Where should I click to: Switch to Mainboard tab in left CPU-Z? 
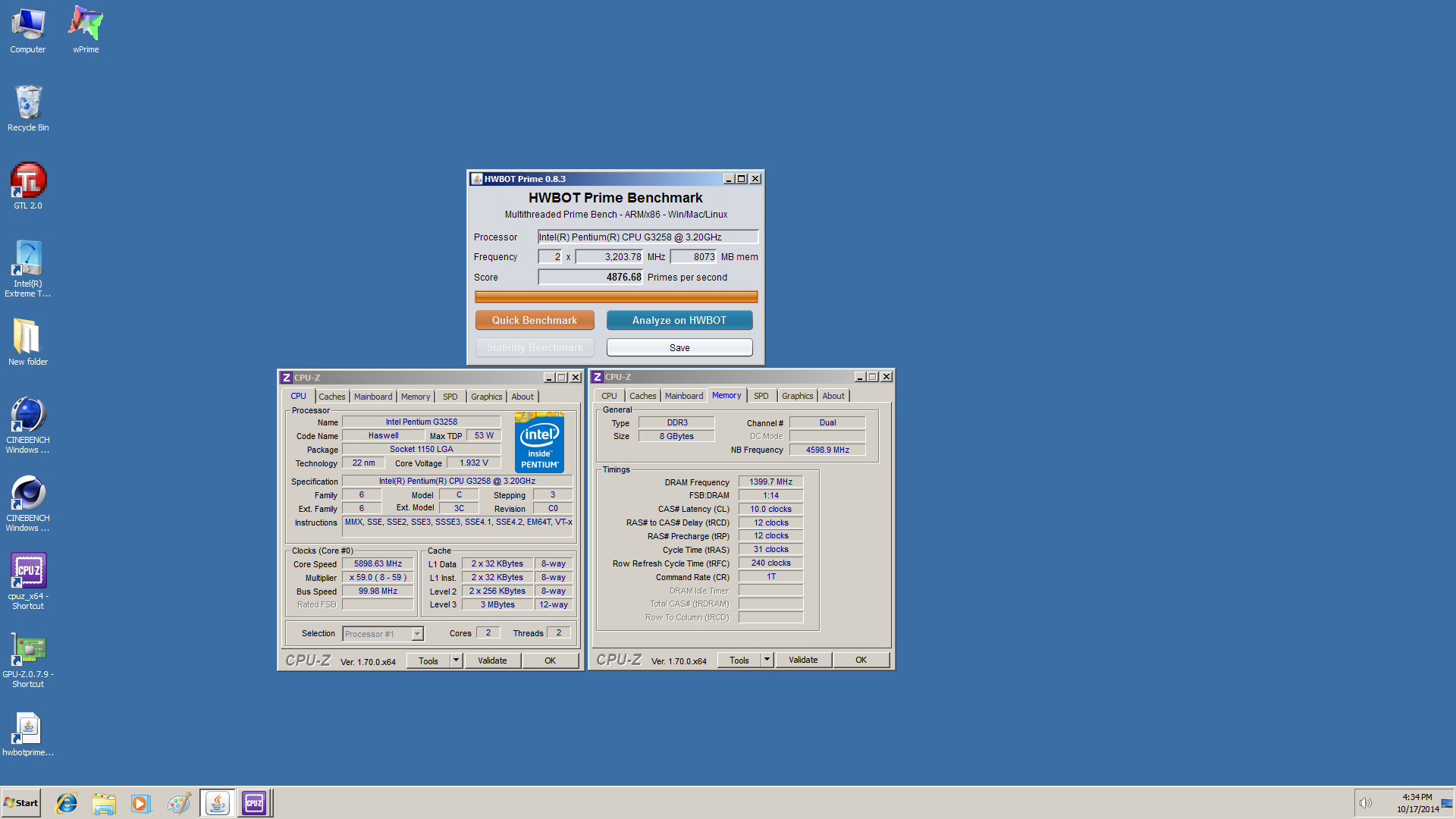point(373,397)
